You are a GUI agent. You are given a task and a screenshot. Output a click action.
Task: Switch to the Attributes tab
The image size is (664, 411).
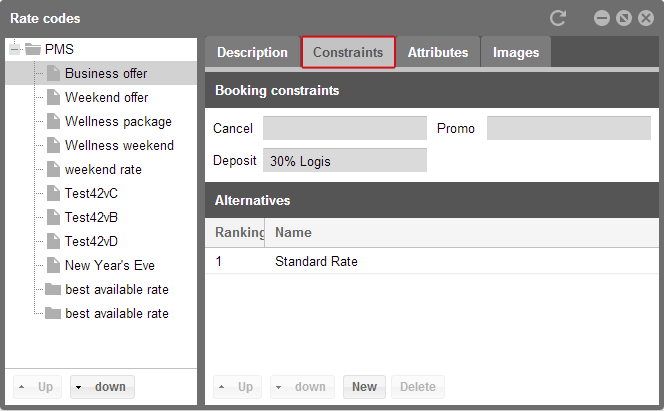click(437, 52)
